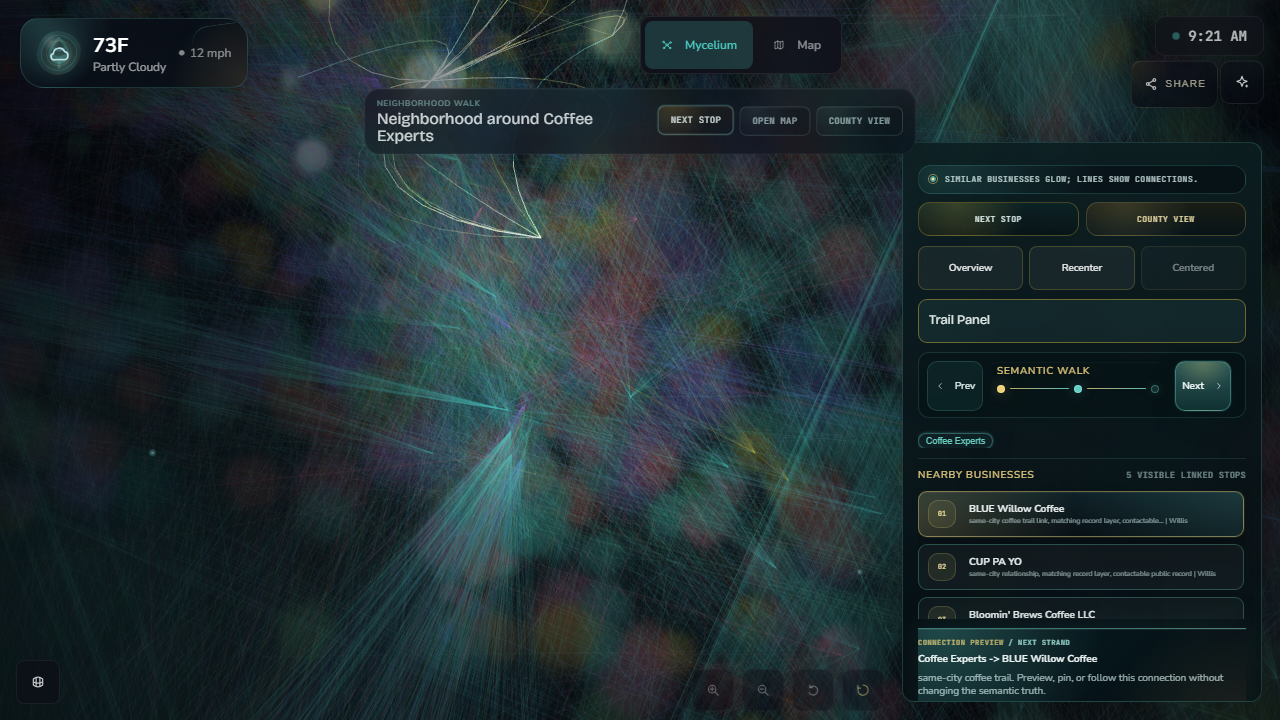Screen dimensions: 1280x720
Task: Click the 12 mph wind speed
Action: click(205, 53)
